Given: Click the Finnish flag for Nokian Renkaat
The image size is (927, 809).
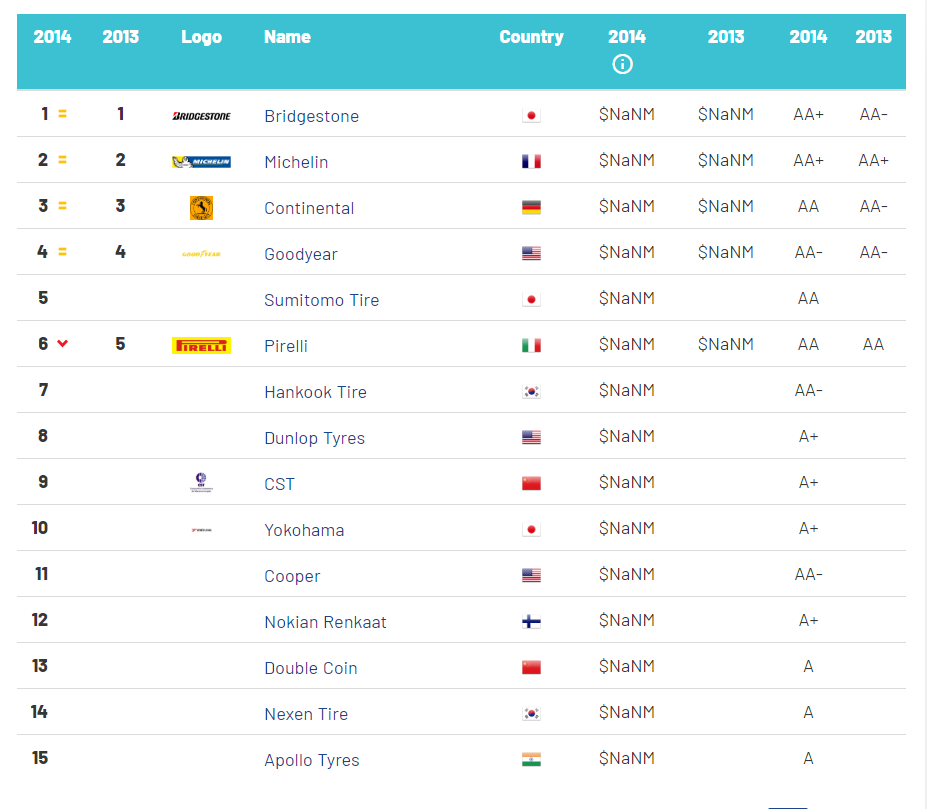Looking at the screenshot, I should click(531, 622).
